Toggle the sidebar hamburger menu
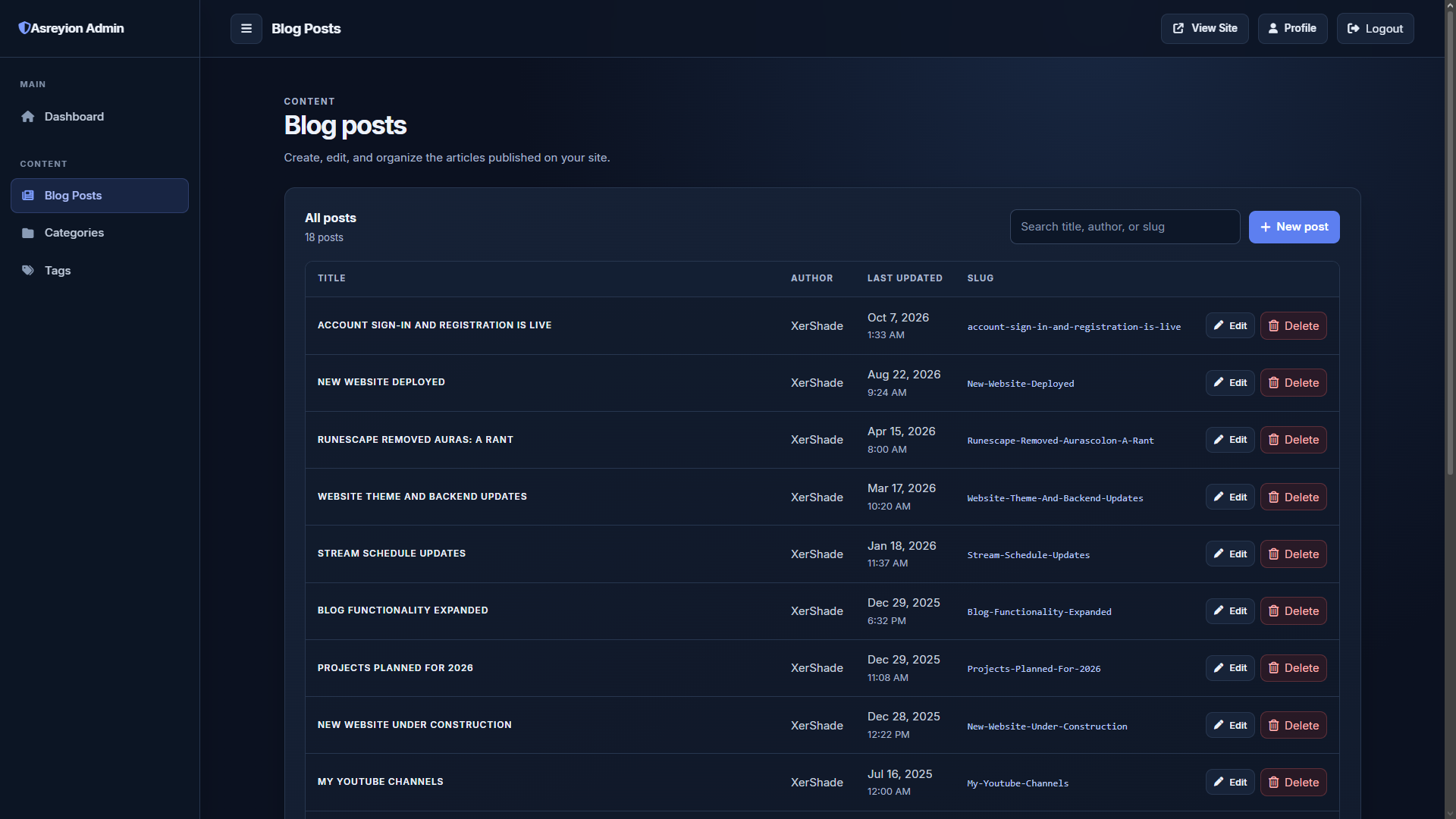 (246, 29)
